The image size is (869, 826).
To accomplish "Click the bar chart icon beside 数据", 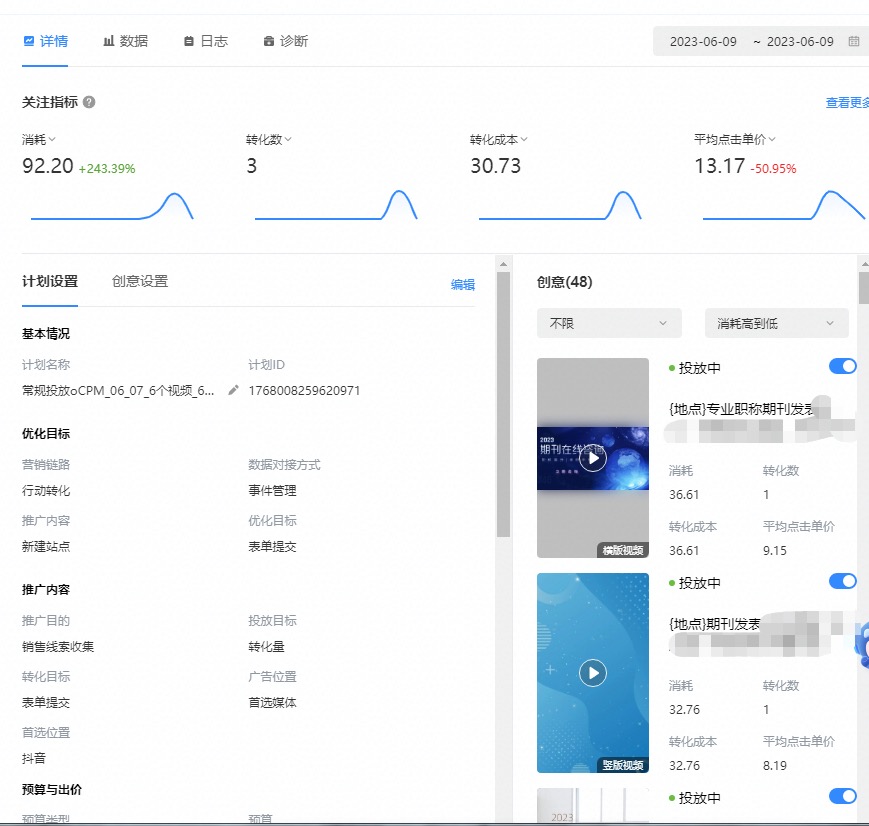I will click(109, 41).
